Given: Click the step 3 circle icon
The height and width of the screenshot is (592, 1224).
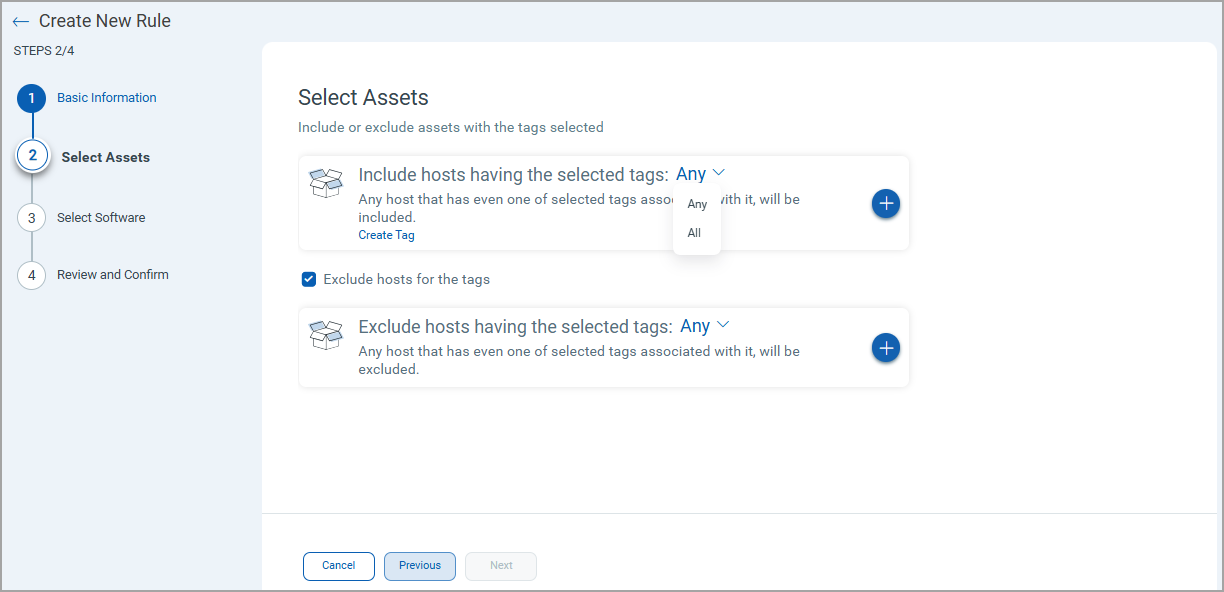Looking at the screenshot, I should tap(32, 218).
